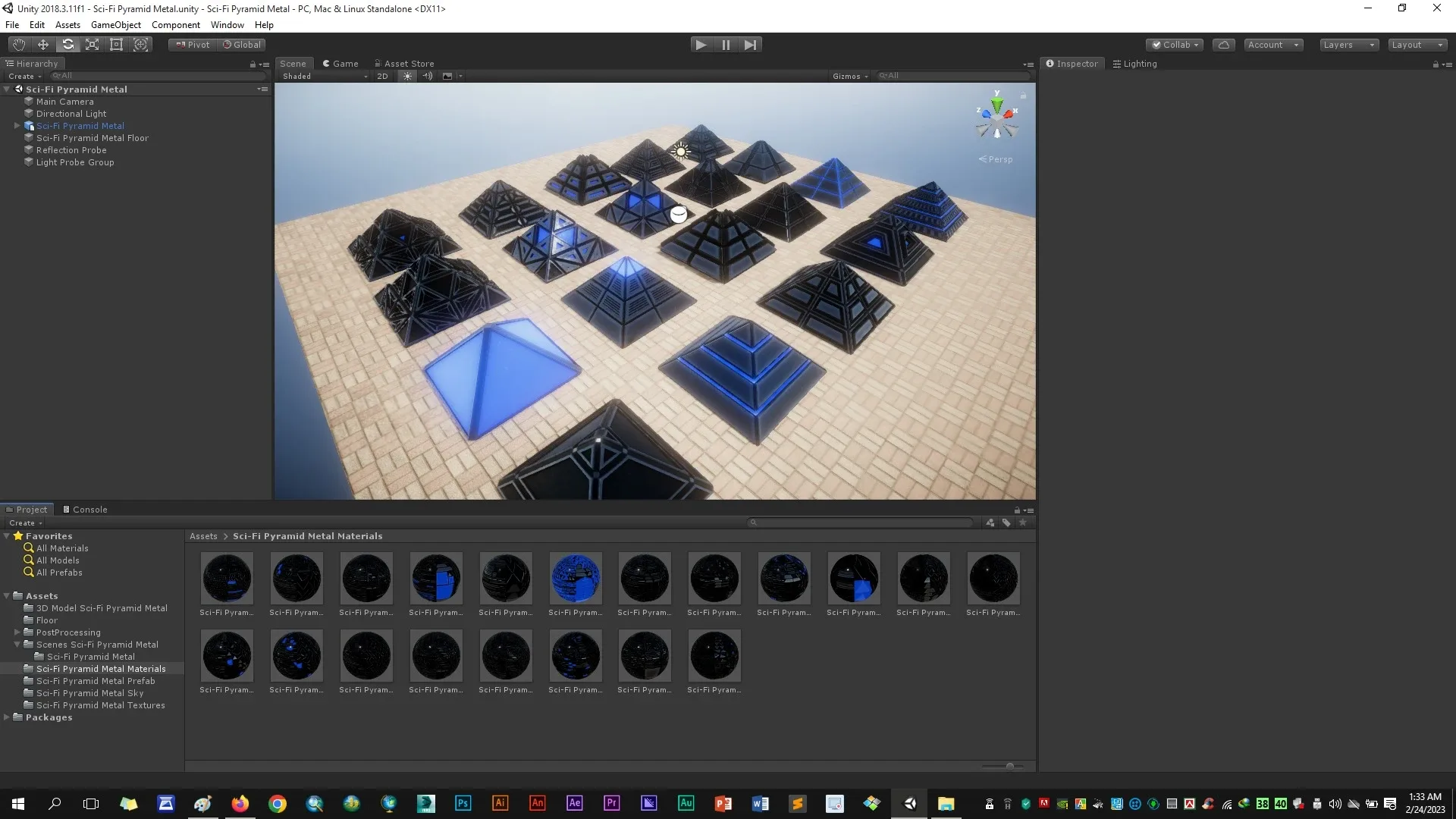1456x819 pixels.
Task: Toggle Pivot handle position button
Action: [x=193, y=45]
